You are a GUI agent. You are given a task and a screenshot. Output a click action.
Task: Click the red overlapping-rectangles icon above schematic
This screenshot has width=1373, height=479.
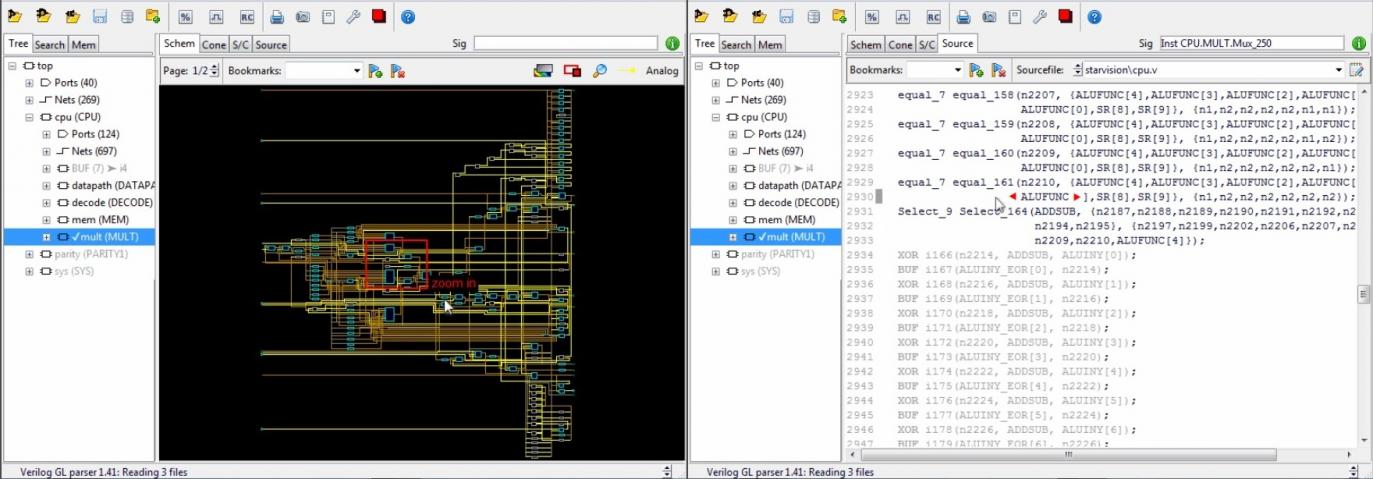572,71
